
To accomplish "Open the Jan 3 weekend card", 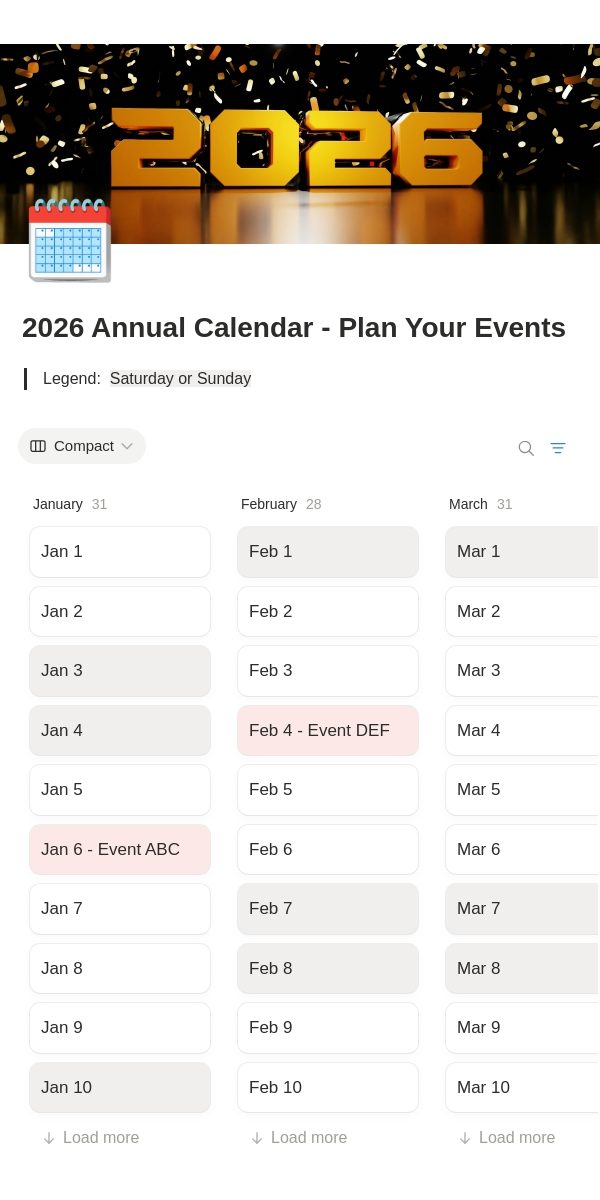I will coord(120,671).
